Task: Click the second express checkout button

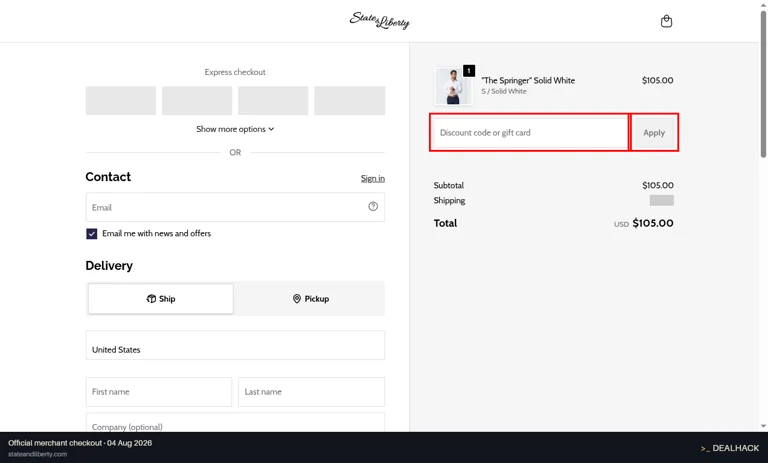Action: 197,100
